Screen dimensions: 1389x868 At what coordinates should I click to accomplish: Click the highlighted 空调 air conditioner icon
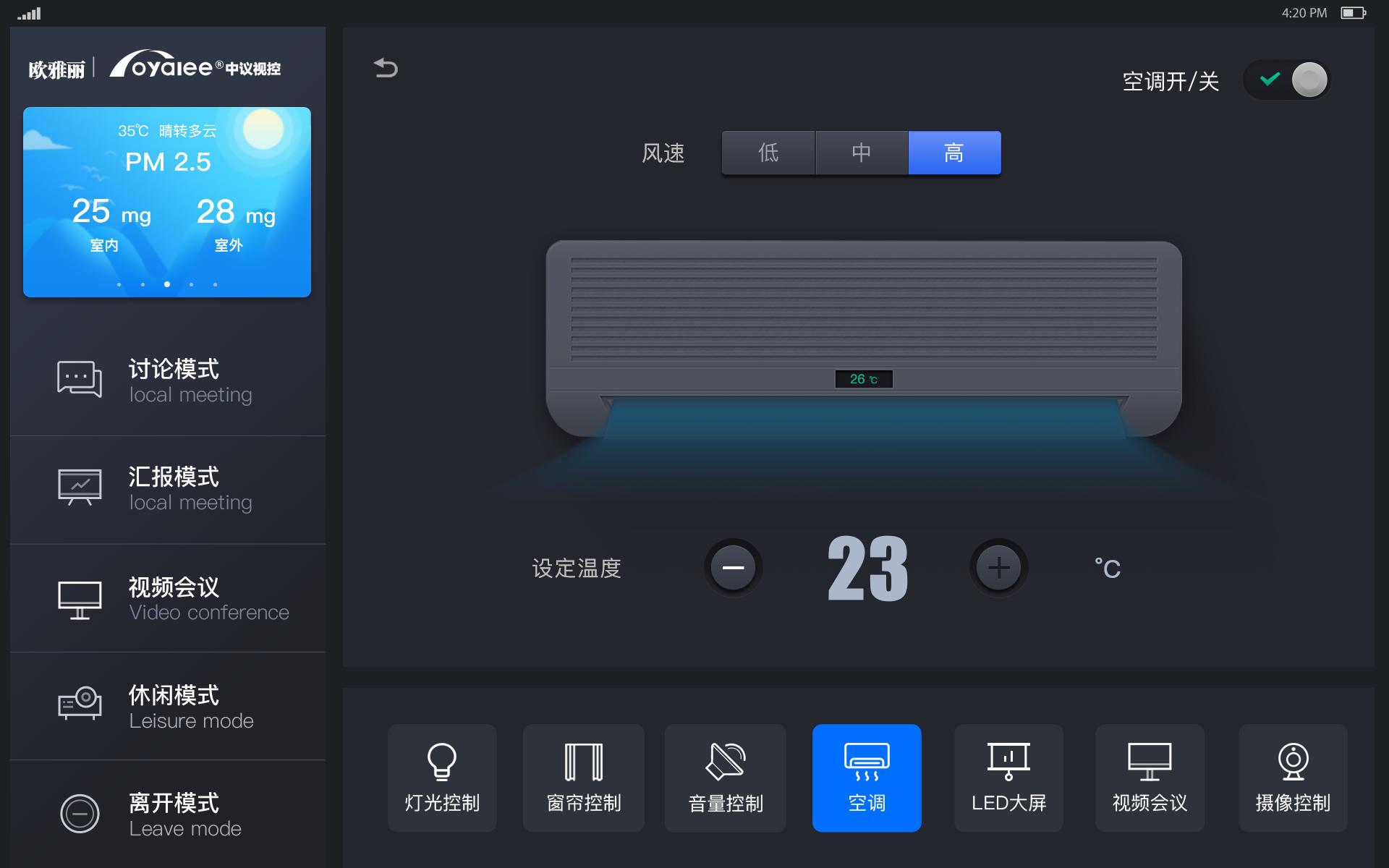867,778
